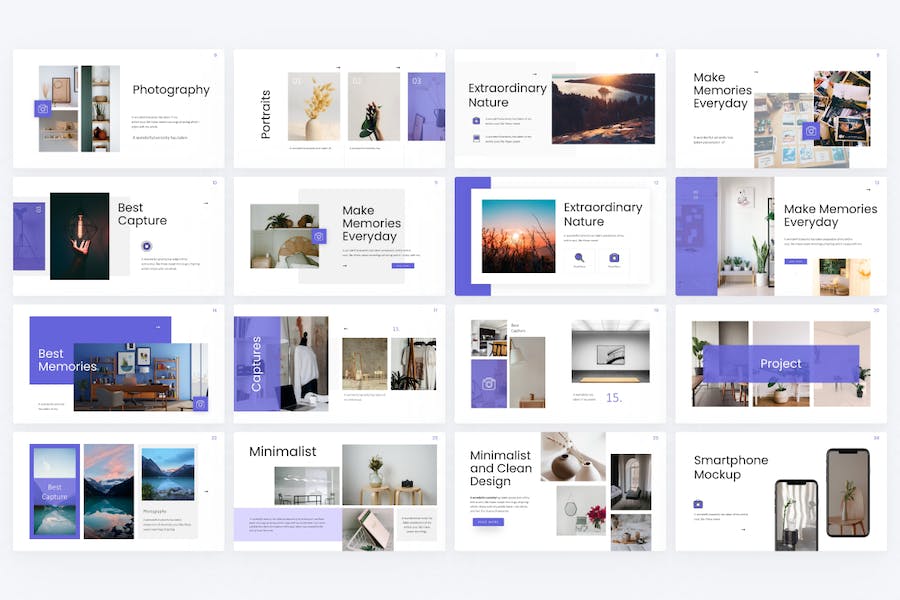Click the magnifier icon under Extraordinary Nature
Viewport: 900px width, 600px height.
(579, 258)
